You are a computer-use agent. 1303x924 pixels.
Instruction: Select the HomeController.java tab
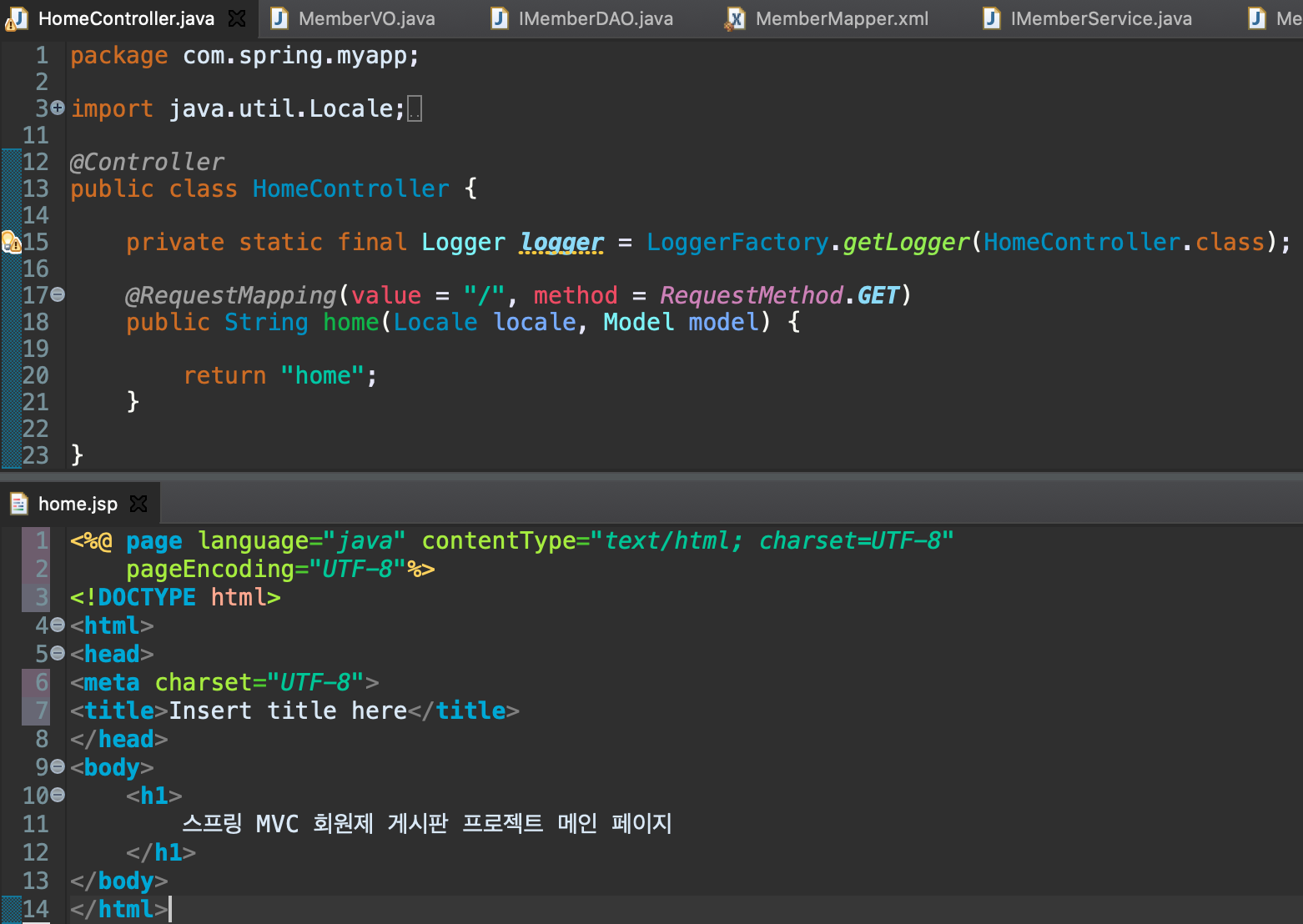click(126, 18)
